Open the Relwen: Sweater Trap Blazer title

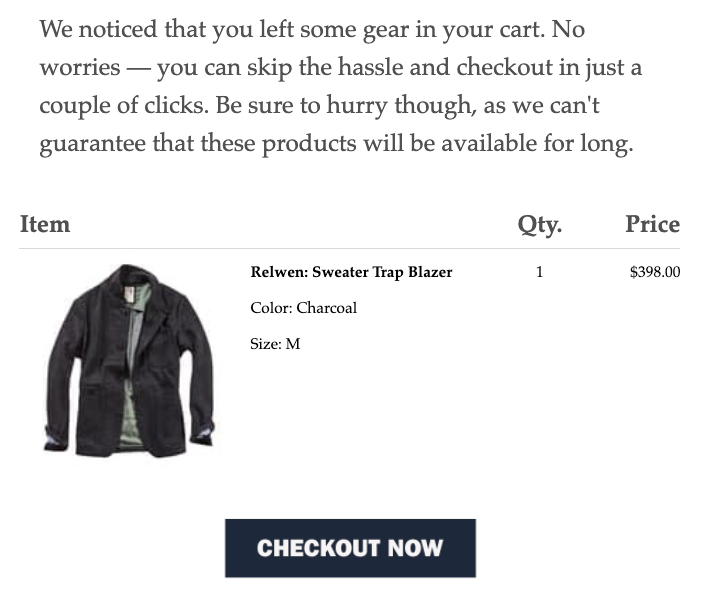351,272
